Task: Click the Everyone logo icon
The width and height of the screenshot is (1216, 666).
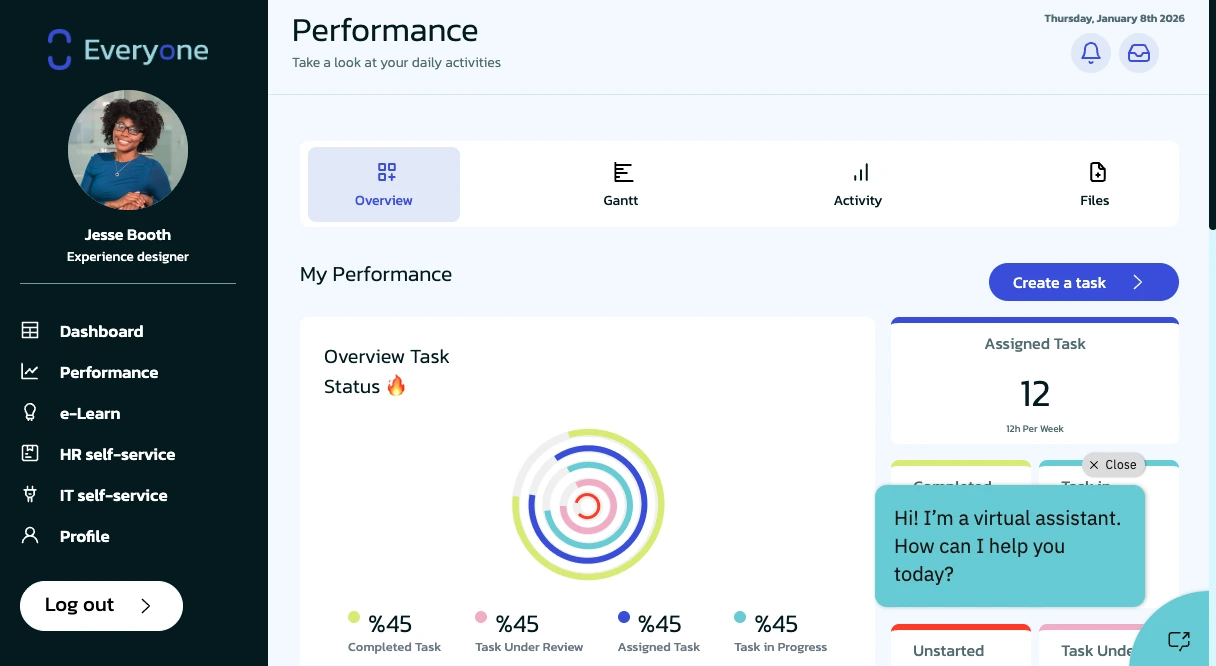Action: 60,50
